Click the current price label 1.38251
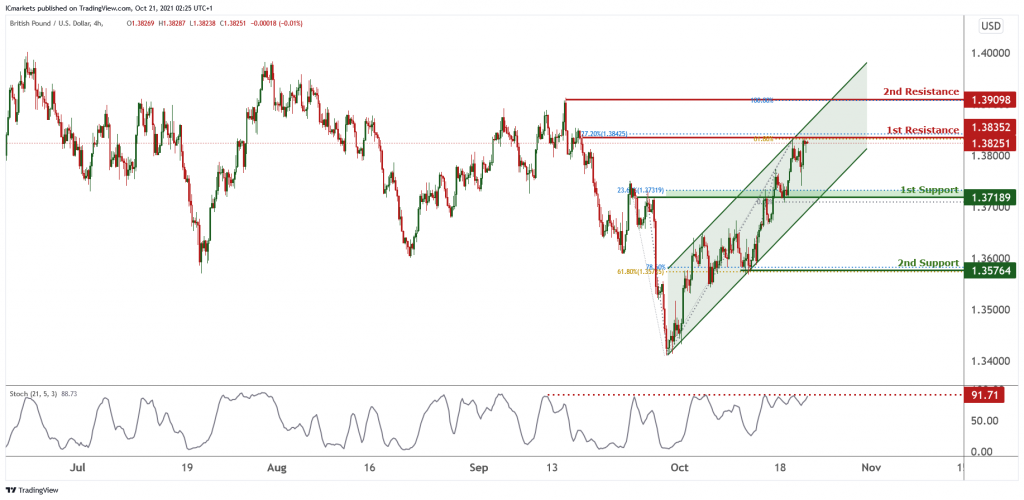Image resolution: width=1024 pixels, height=500 pixels. click(991, 142)
